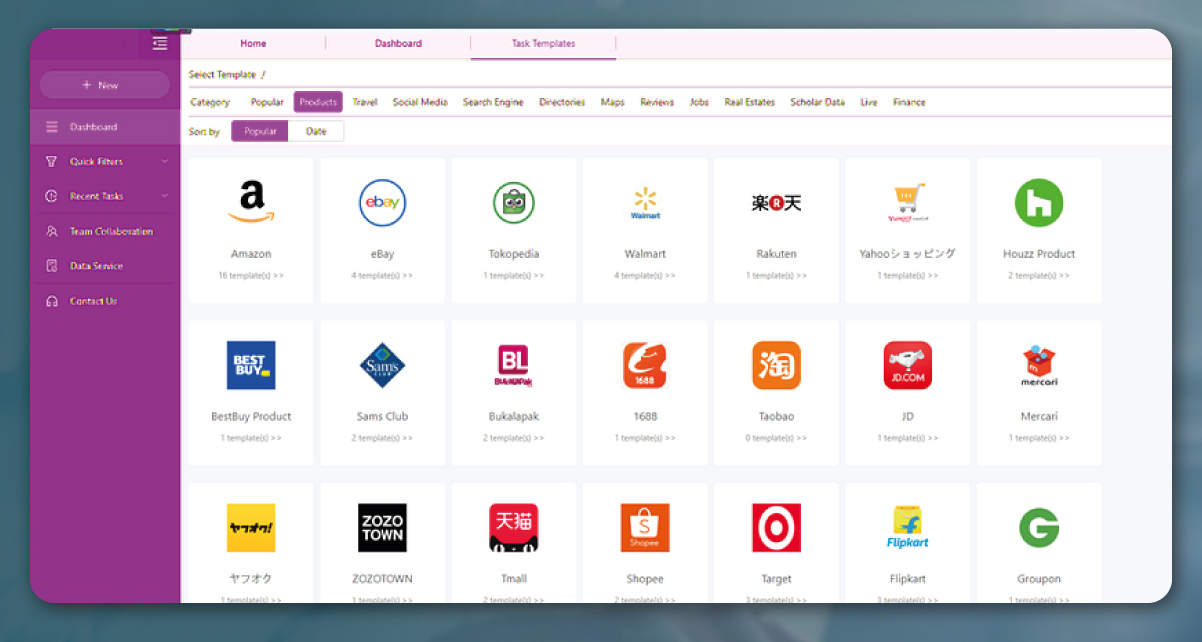Open Data Service in sidebar

coord(105,266)
